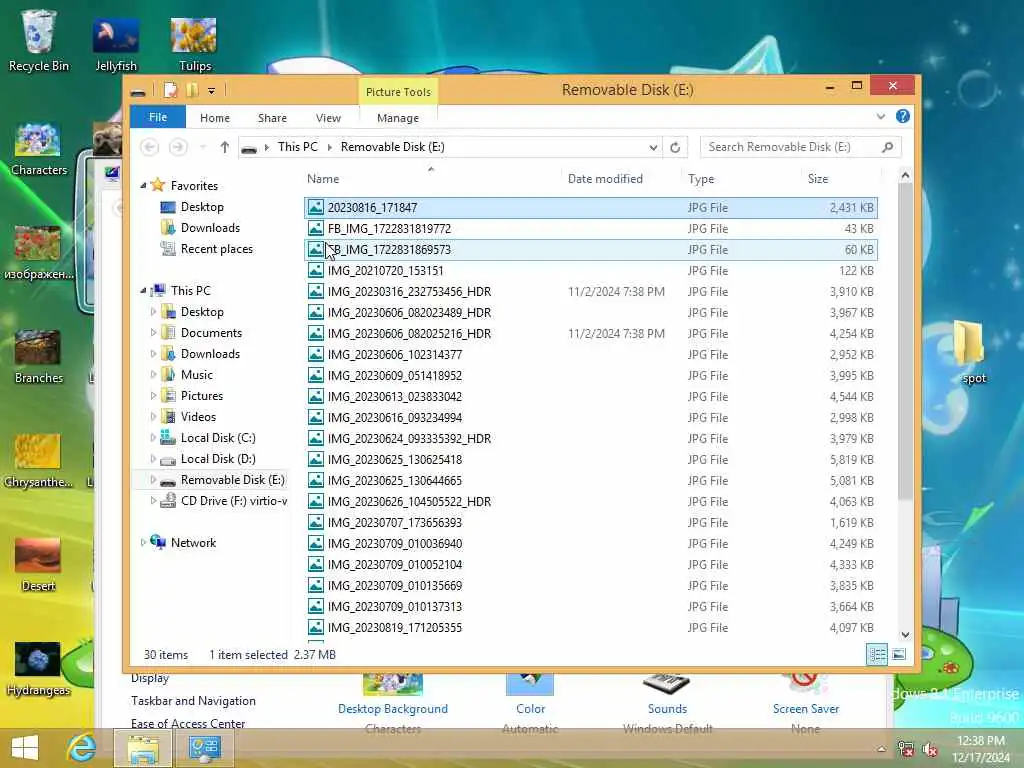1024x768 pixels.
Task: Open the Manage ribbon tab
Action: (398, 118)
